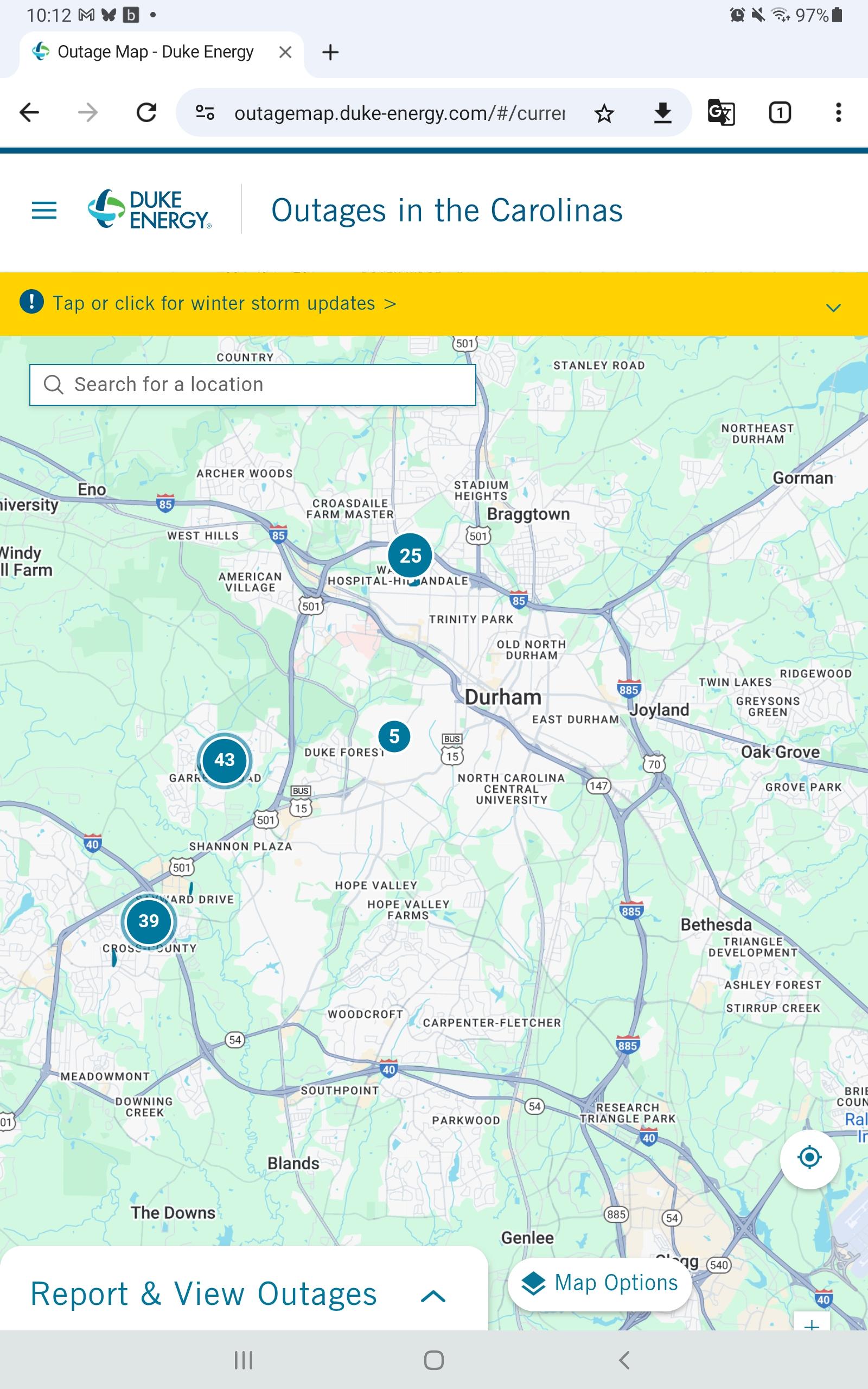Screen dimensions: 868x1389
Task: Tap the Oak Grove map label
Action: coord(780,752)
